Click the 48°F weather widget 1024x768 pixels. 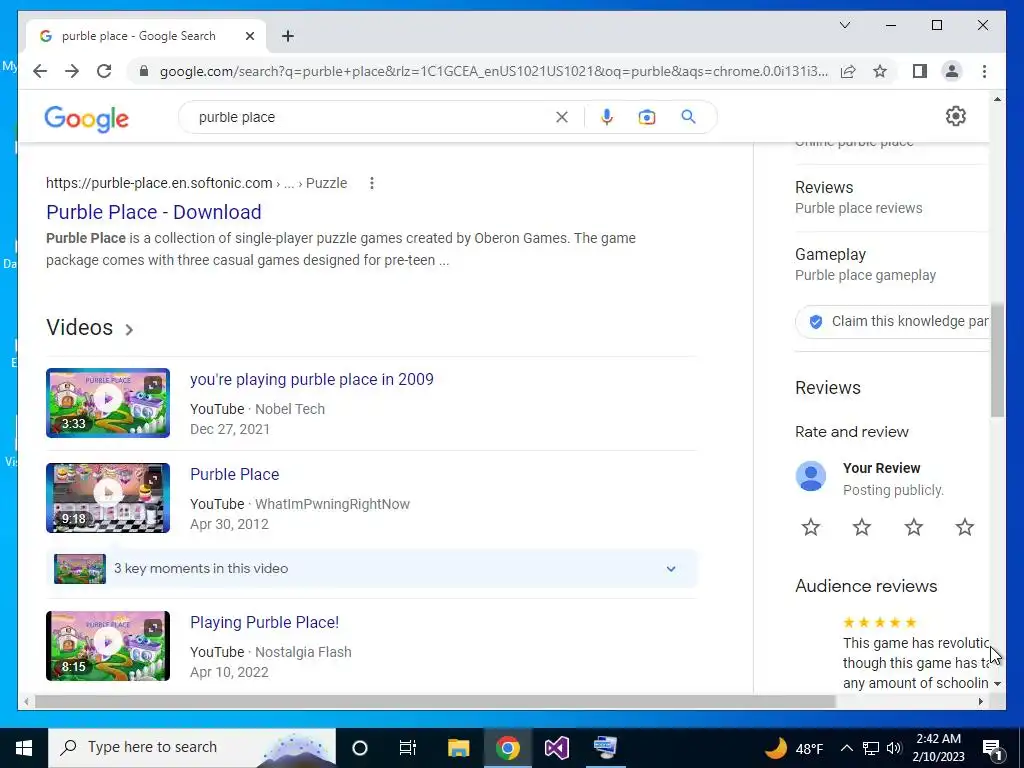(x=794, y=748)
